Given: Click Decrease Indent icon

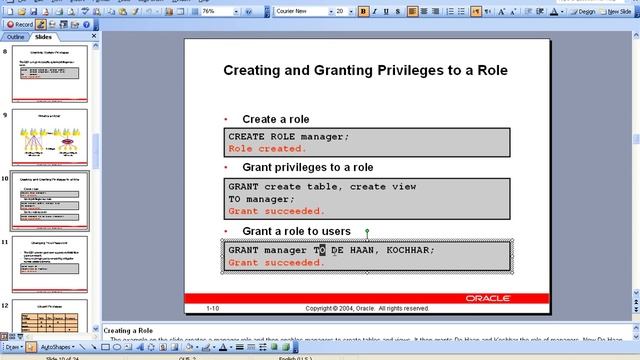Looking at the screenshot, I should pyautogui.click(x=528, y=12).
